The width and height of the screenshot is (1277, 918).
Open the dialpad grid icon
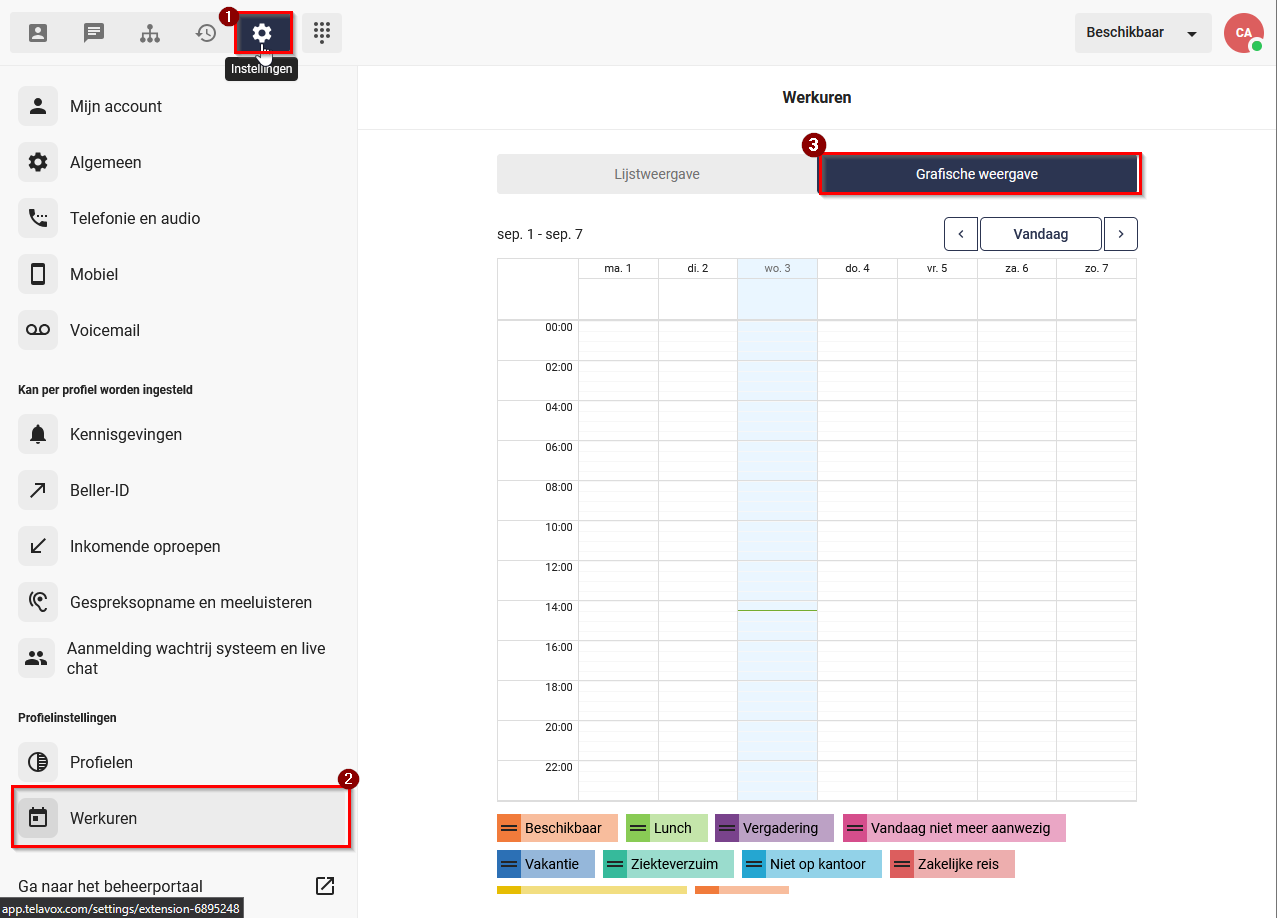(x=321, y=33)
